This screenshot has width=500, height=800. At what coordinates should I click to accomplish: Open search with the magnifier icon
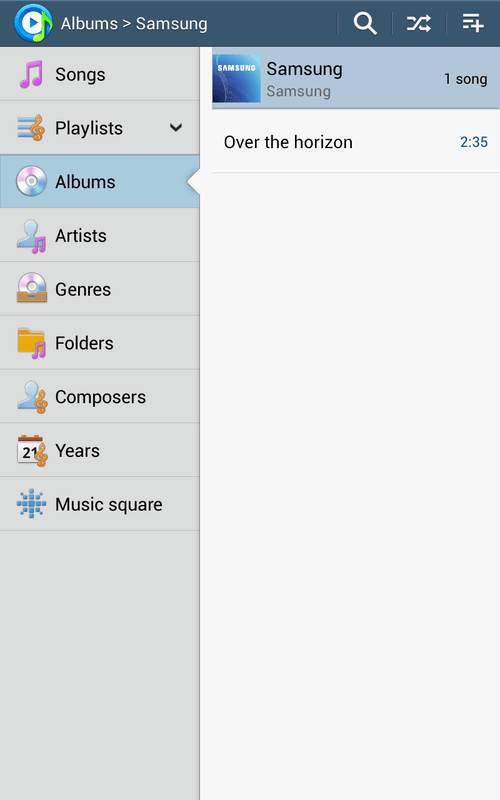pyautogui.click(x=365, y=23)
